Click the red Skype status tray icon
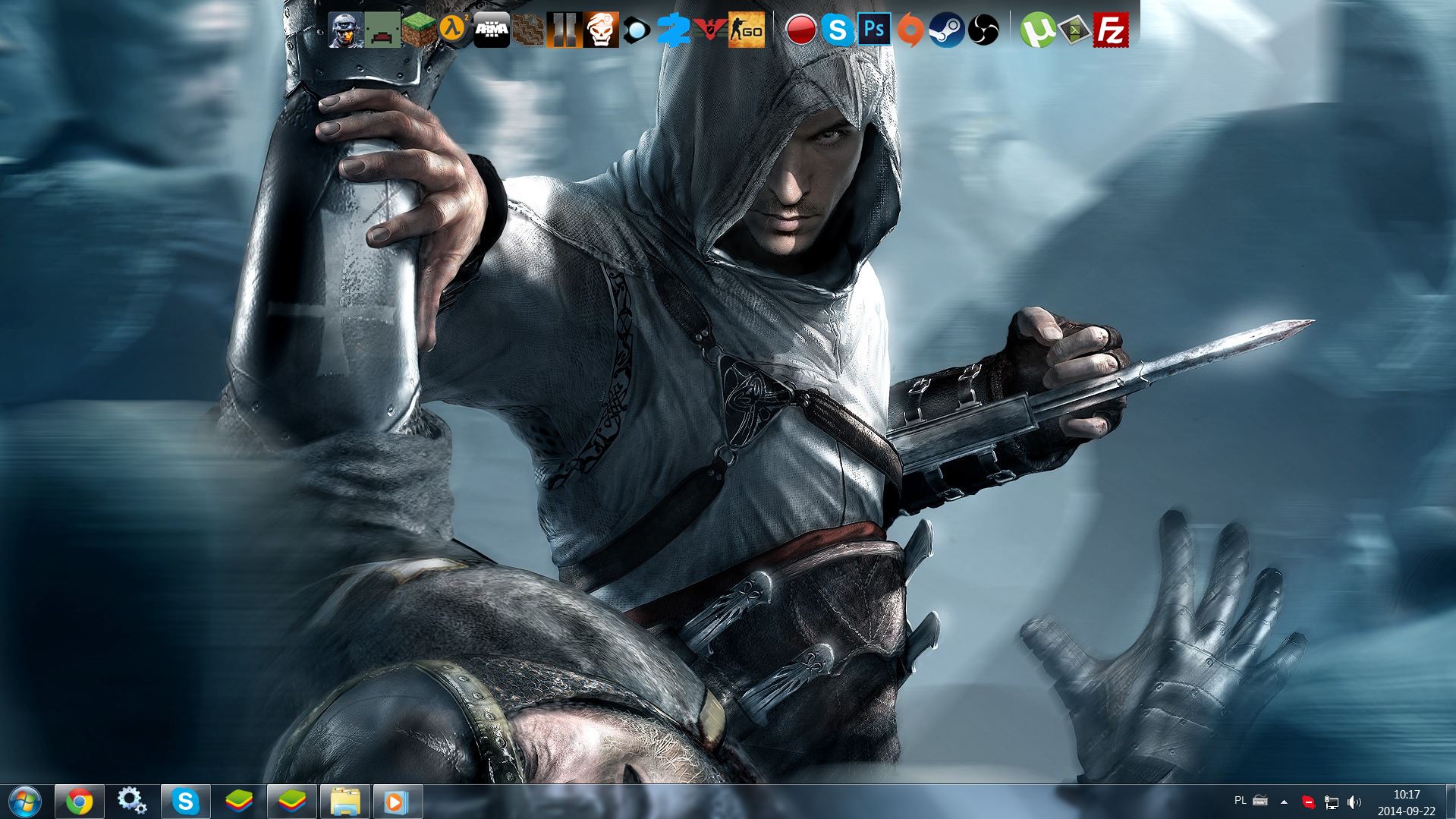The height and width of the screenshot is (819, 1456). tap(1308, 802)
